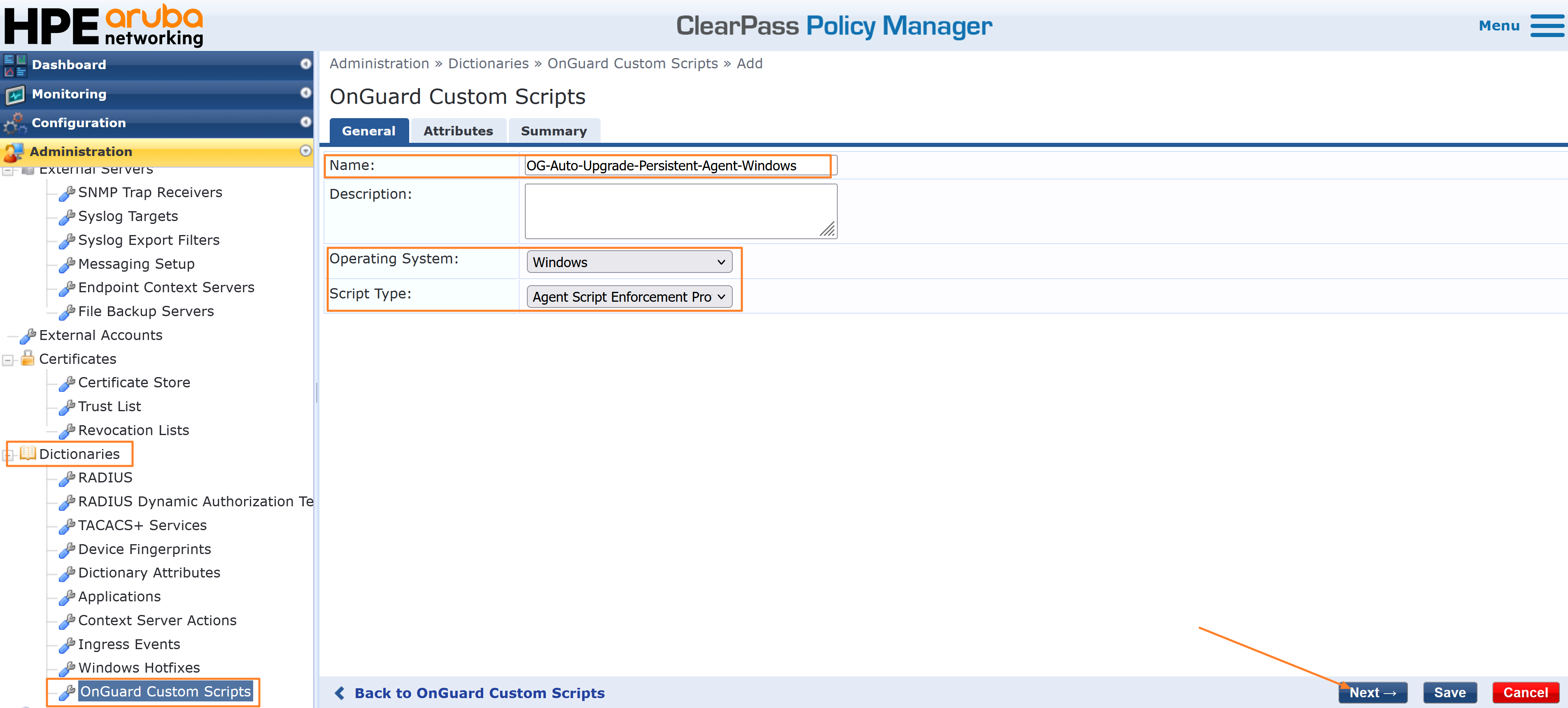Image resolution: width=1568 pixels, height=708 pixels.
Task: Click the wrench icon beside SNMP Trap Receivers
Action: click(x=66, y=193)
